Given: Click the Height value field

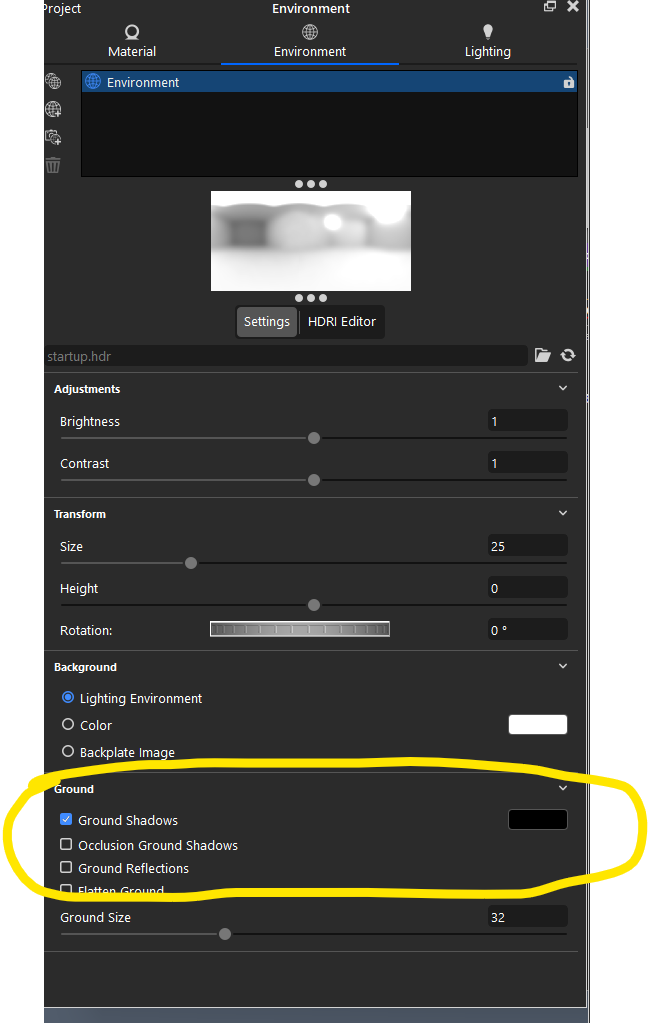Looking at the screenshot, I should click(528, 588).
